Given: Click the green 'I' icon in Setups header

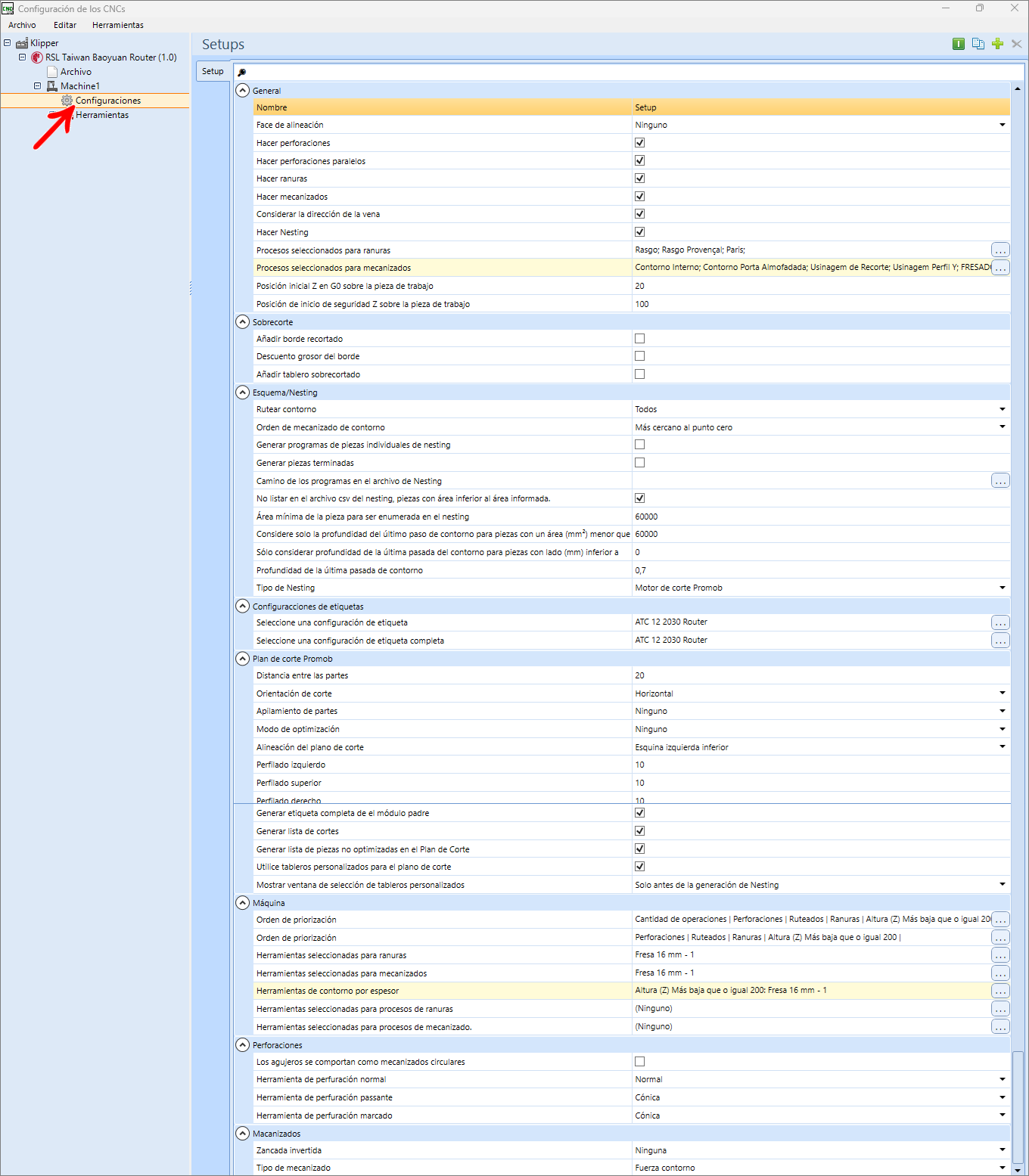Looking at the screenshot, I should pyautogui.click(x=959, y=44).
